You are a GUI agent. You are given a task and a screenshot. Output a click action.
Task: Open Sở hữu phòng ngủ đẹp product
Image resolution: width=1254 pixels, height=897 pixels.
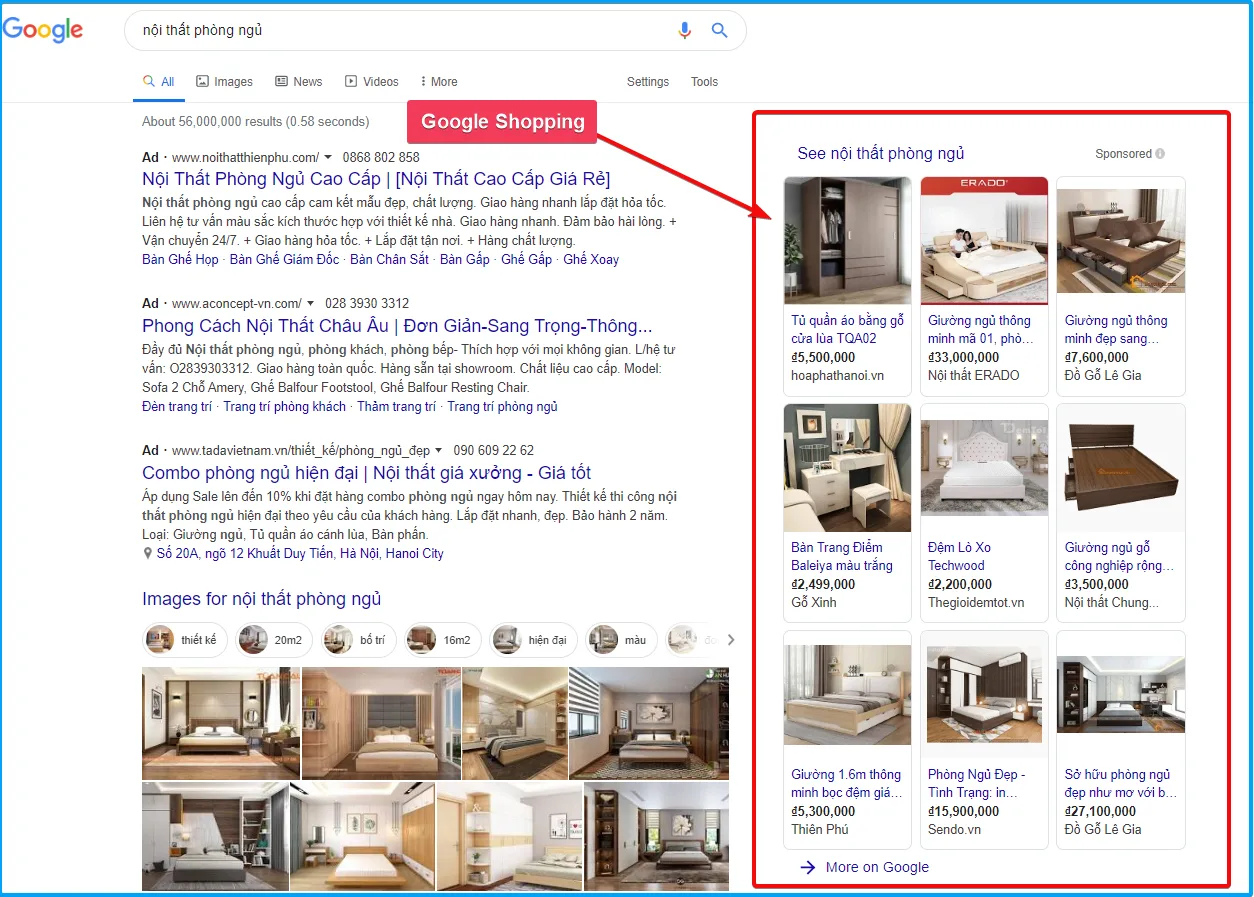[1121, 740]
